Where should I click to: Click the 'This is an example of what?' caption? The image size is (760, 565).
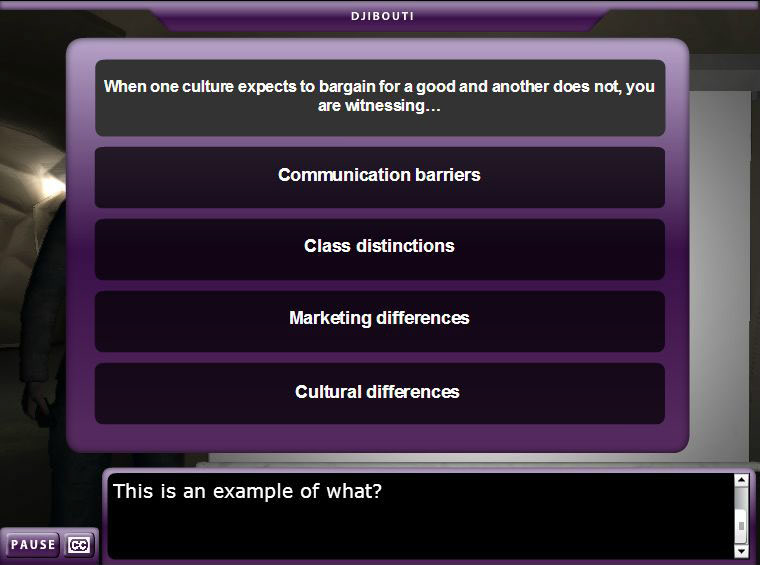247,491
